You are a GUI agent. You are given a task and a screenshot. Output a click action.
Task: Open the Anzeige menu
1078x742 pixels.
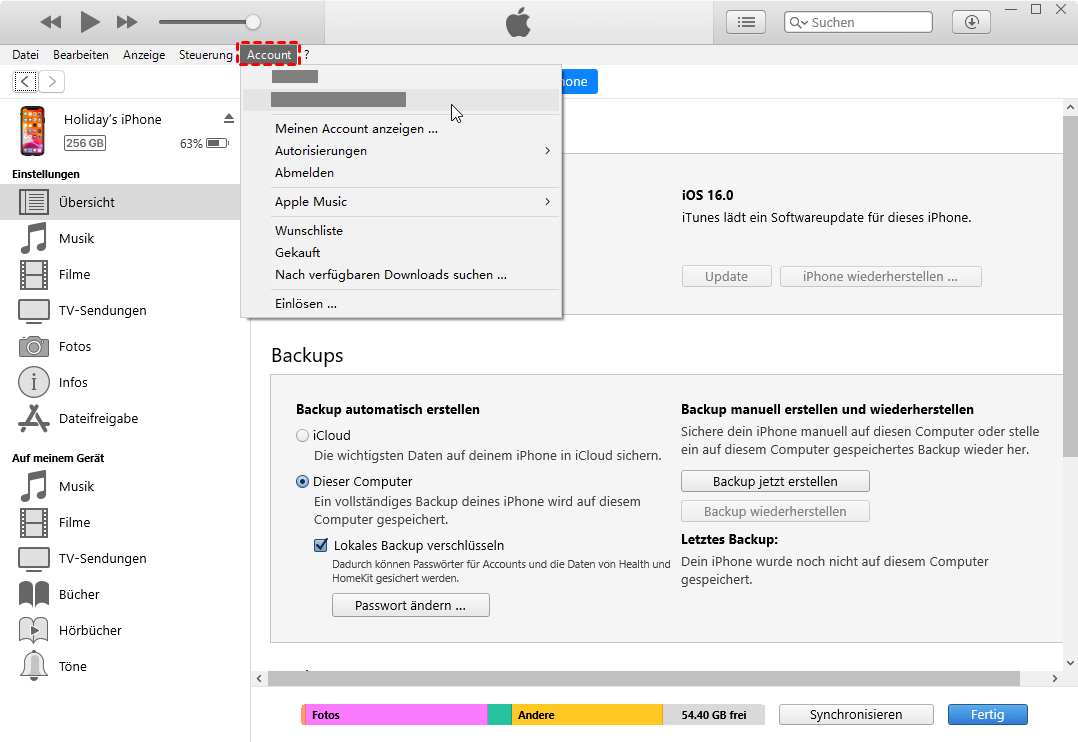144,54
